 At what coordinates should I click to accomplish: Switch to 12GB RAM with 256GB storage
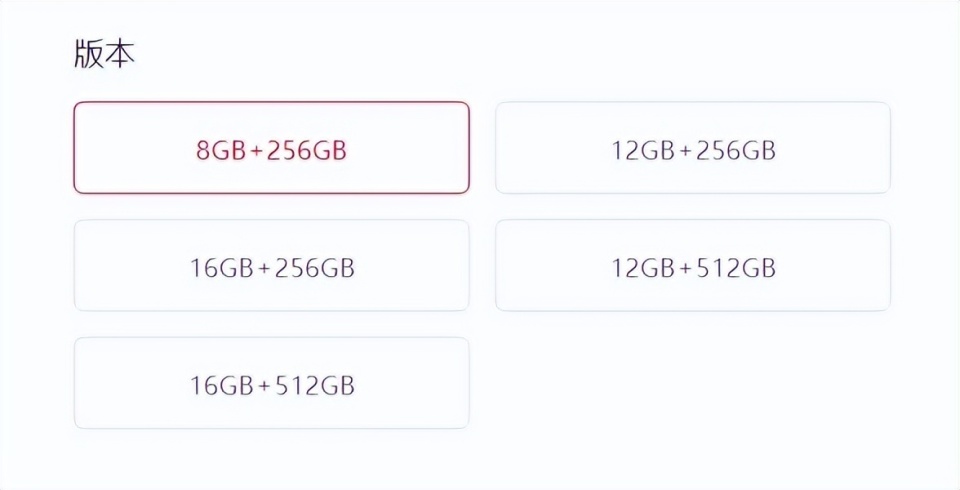tap(693, 148)
